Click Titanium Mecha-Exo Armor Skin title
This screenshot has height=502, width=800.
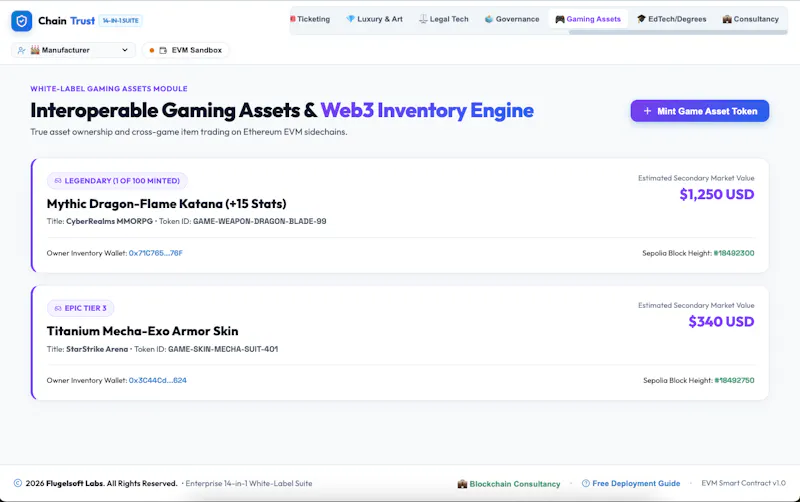coord(142,331)
